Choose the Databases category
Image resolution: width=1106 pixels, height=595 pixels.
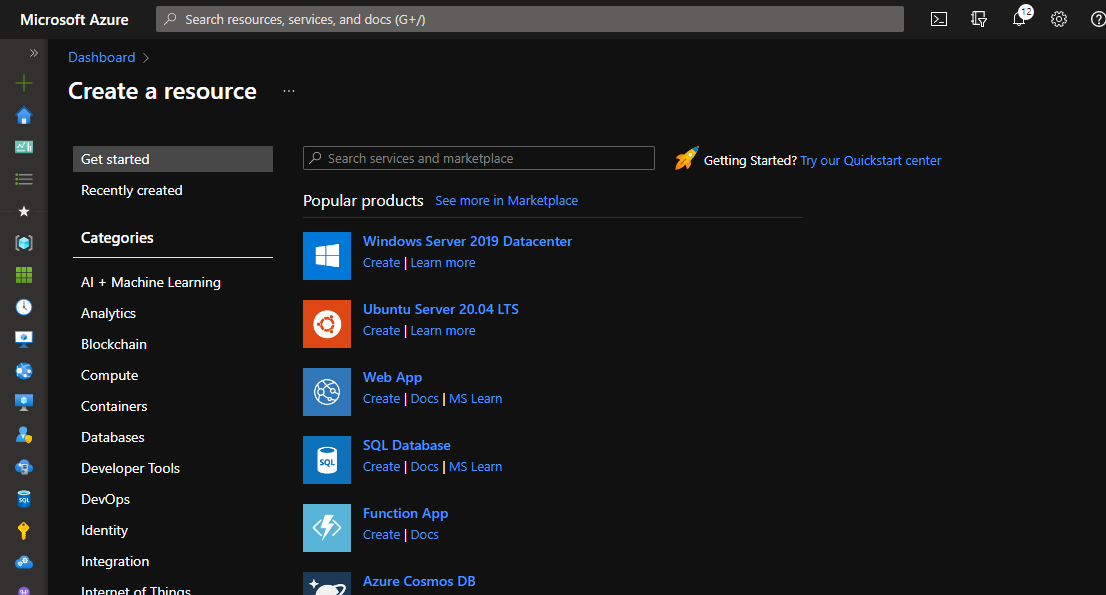[113, 437]
